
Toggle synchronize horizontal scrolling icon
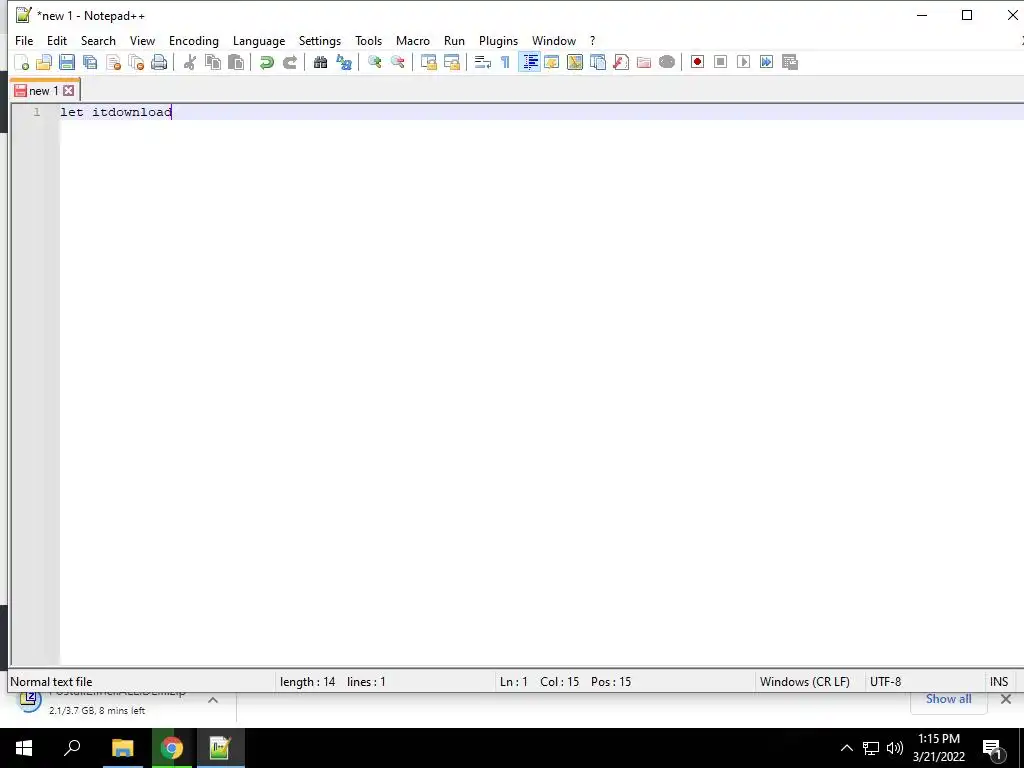pos(452,62)
